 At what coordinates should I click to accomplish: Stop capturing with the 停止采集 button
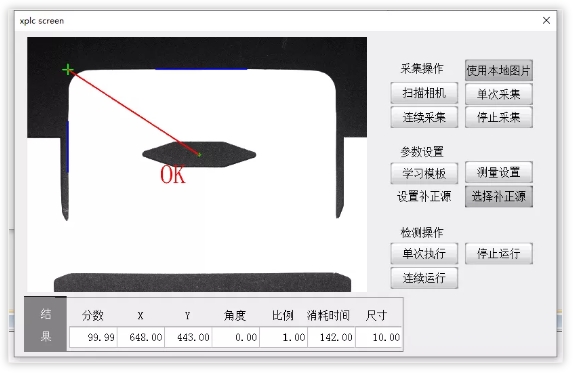pos(498,117)
